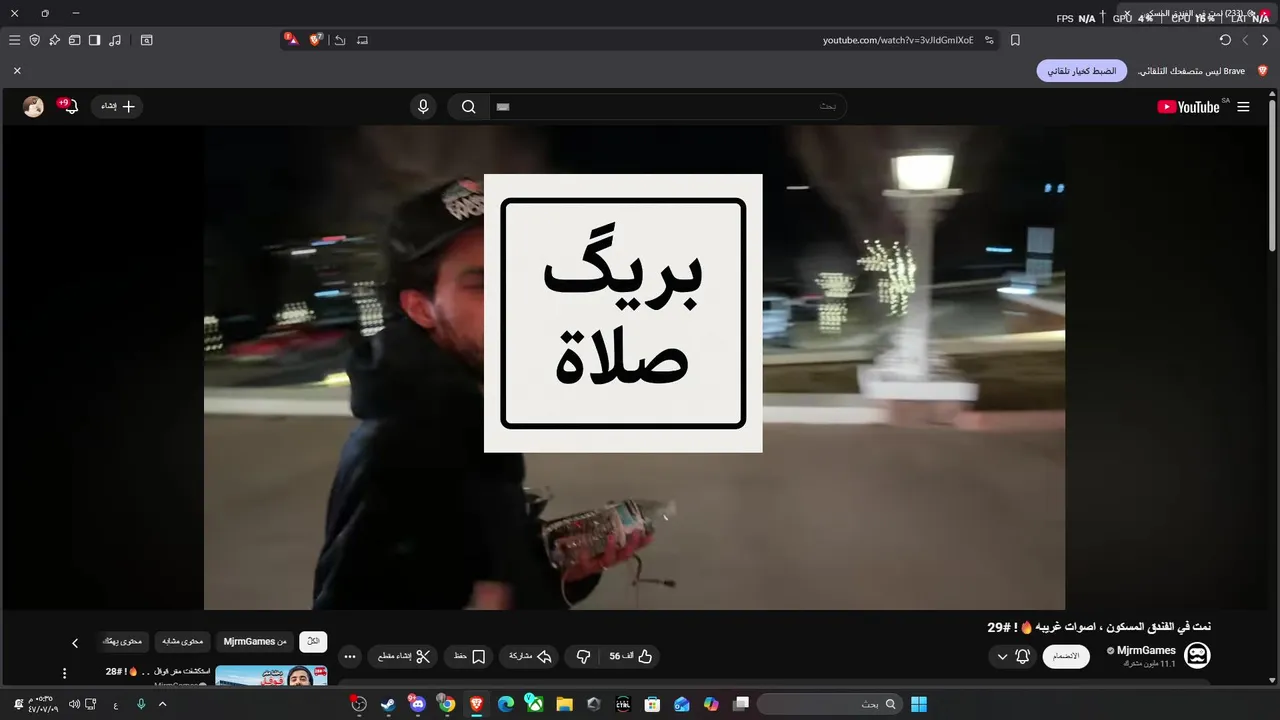
Task: Open Brave Shields lion icon
Action: [x=316, y=40]
